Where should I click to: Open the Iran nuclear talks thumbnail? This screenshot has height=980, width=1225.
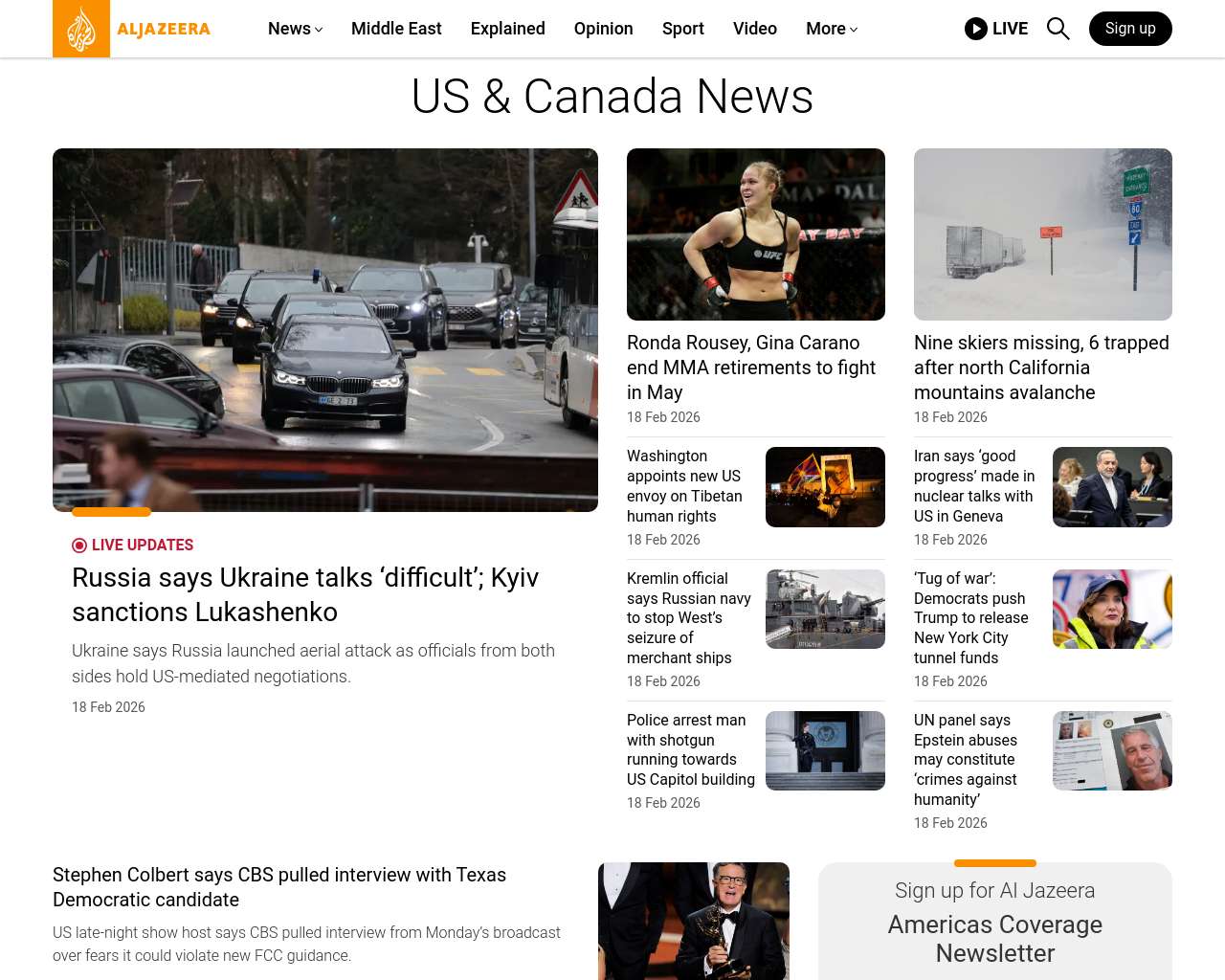pyautogui.click(x=1112, y=487)
